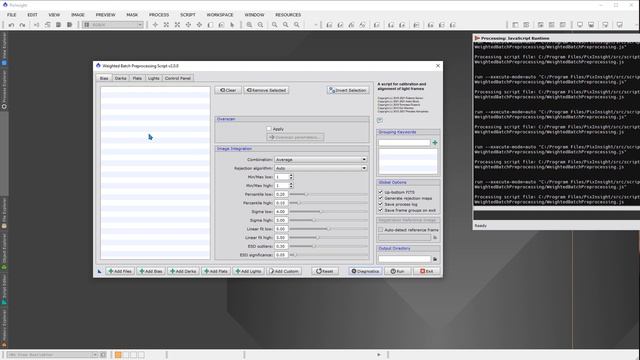Viewport: 640px width, 360px height.
Task: Click the Redo arrow in the toolbar
Action: (22, 25)
